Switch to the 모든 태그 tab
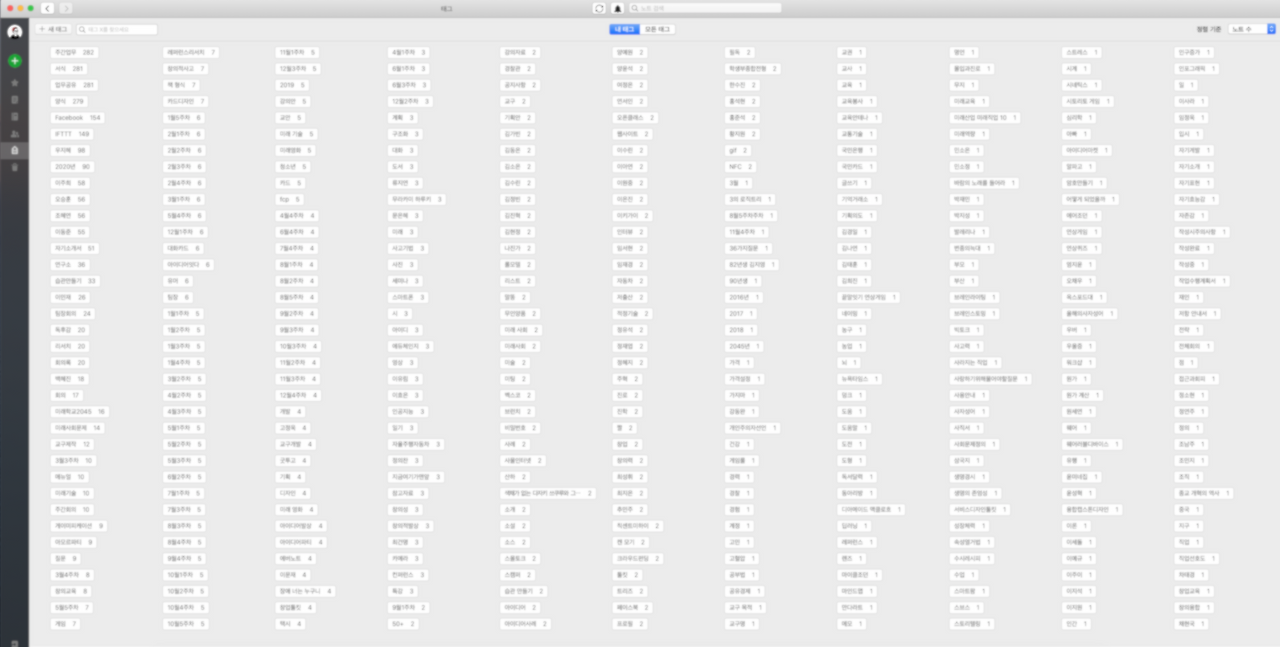This screenshot has height=647, width=1280. [658, 29]
